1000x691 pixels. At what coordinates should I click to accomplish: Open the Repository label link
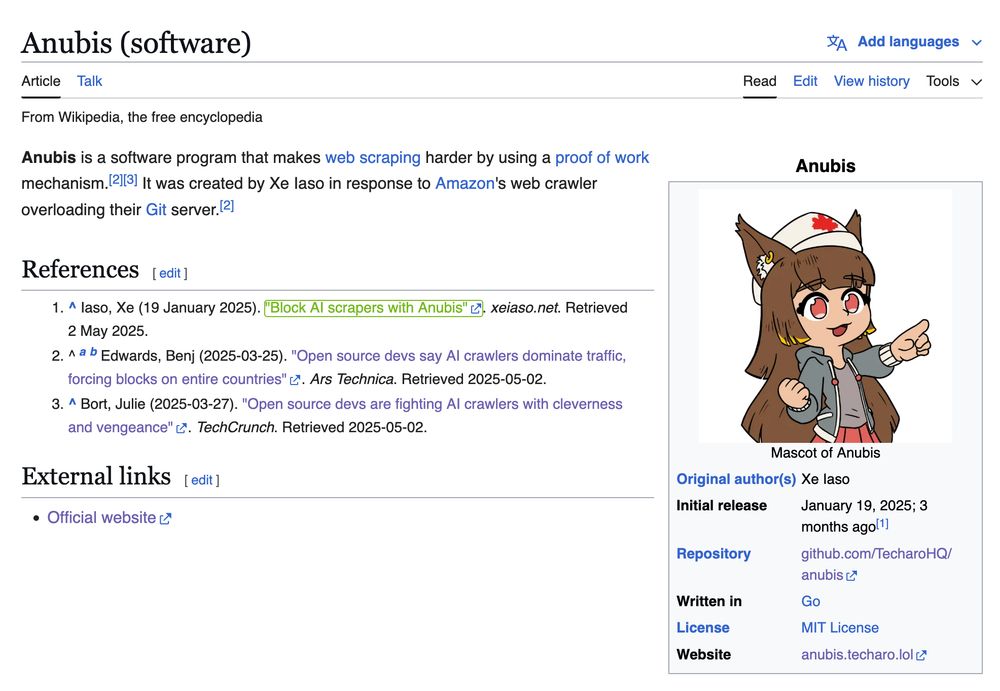point(714,554)
